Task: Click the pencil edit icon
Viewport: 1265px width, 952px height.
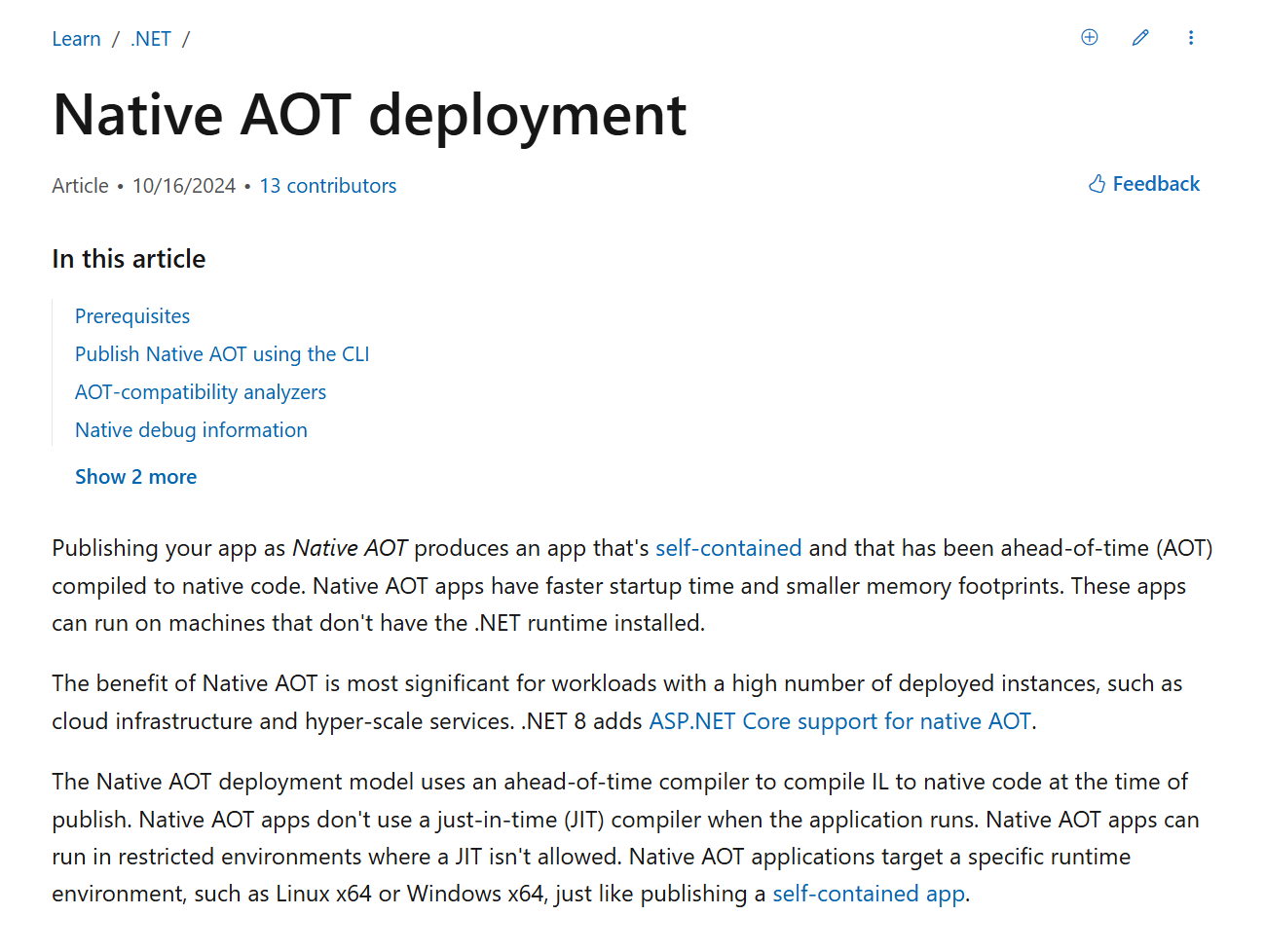Action: click(x=1140, y=37)
